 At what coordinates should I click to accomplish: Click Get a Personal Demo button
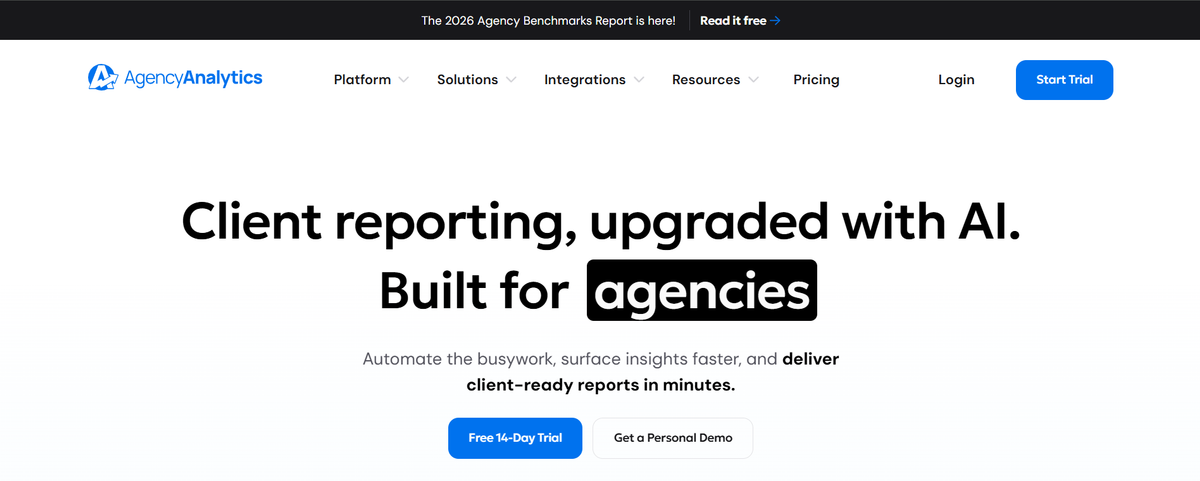tap(673, 438)
